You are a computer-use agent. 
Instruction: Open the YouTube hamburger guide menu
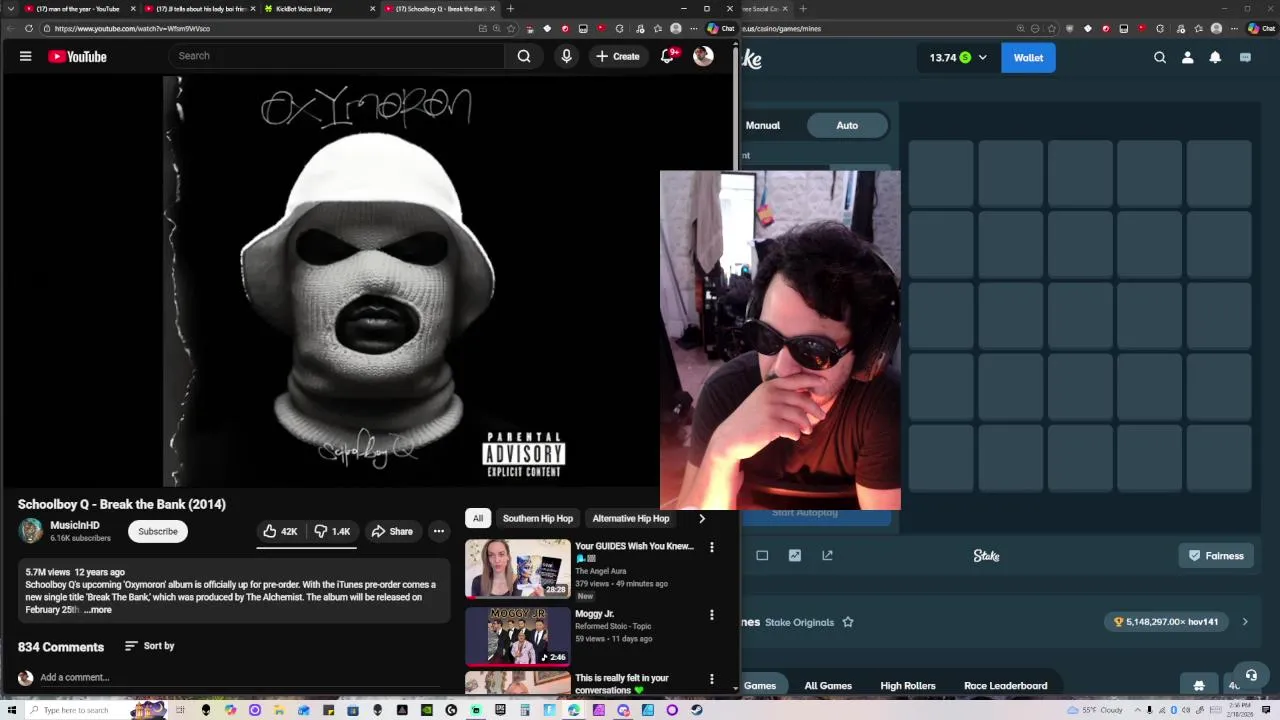pos(25,57)
